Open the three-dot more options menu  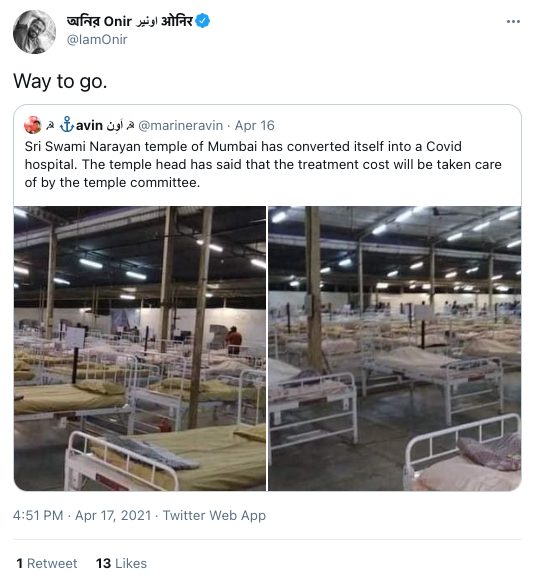coord(513,22)
